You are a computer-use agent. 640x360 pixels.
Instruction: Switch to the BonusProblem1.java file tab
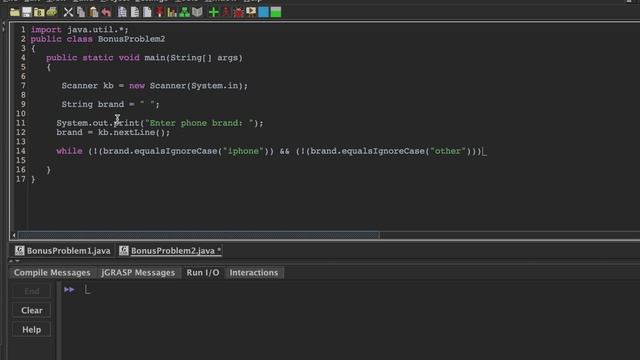[x=63, y=251]
